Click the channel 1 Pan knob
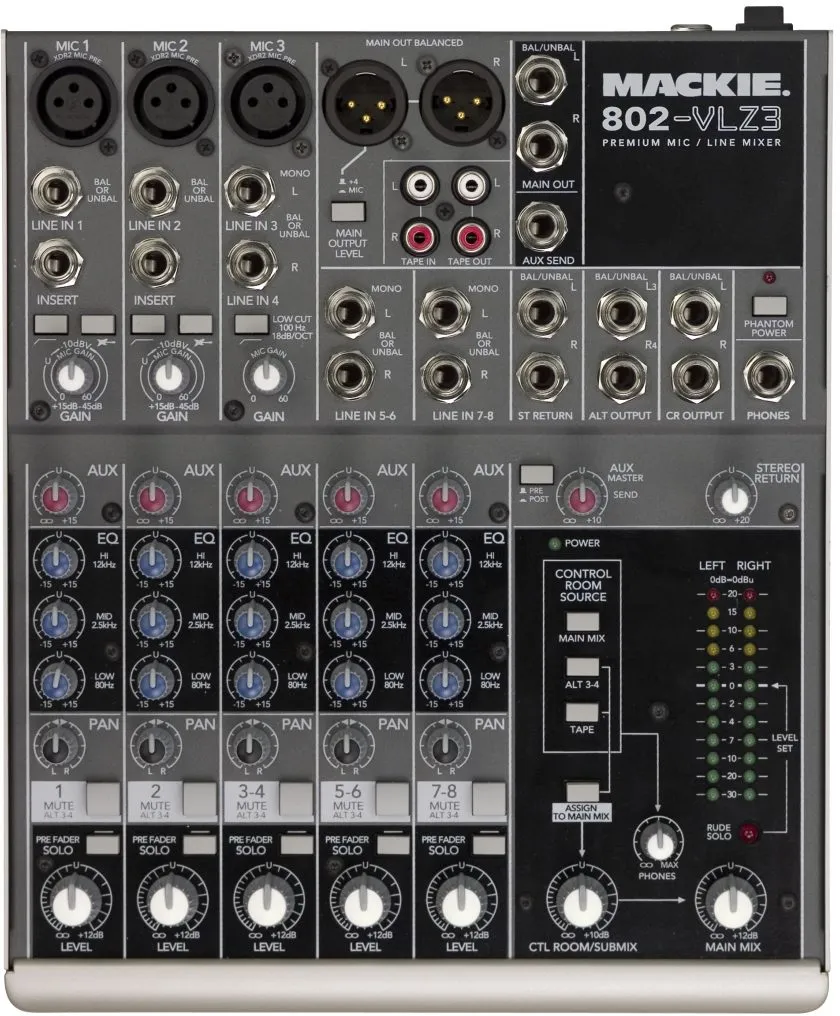The image size is (840, 1016). (x=57, y=746)
